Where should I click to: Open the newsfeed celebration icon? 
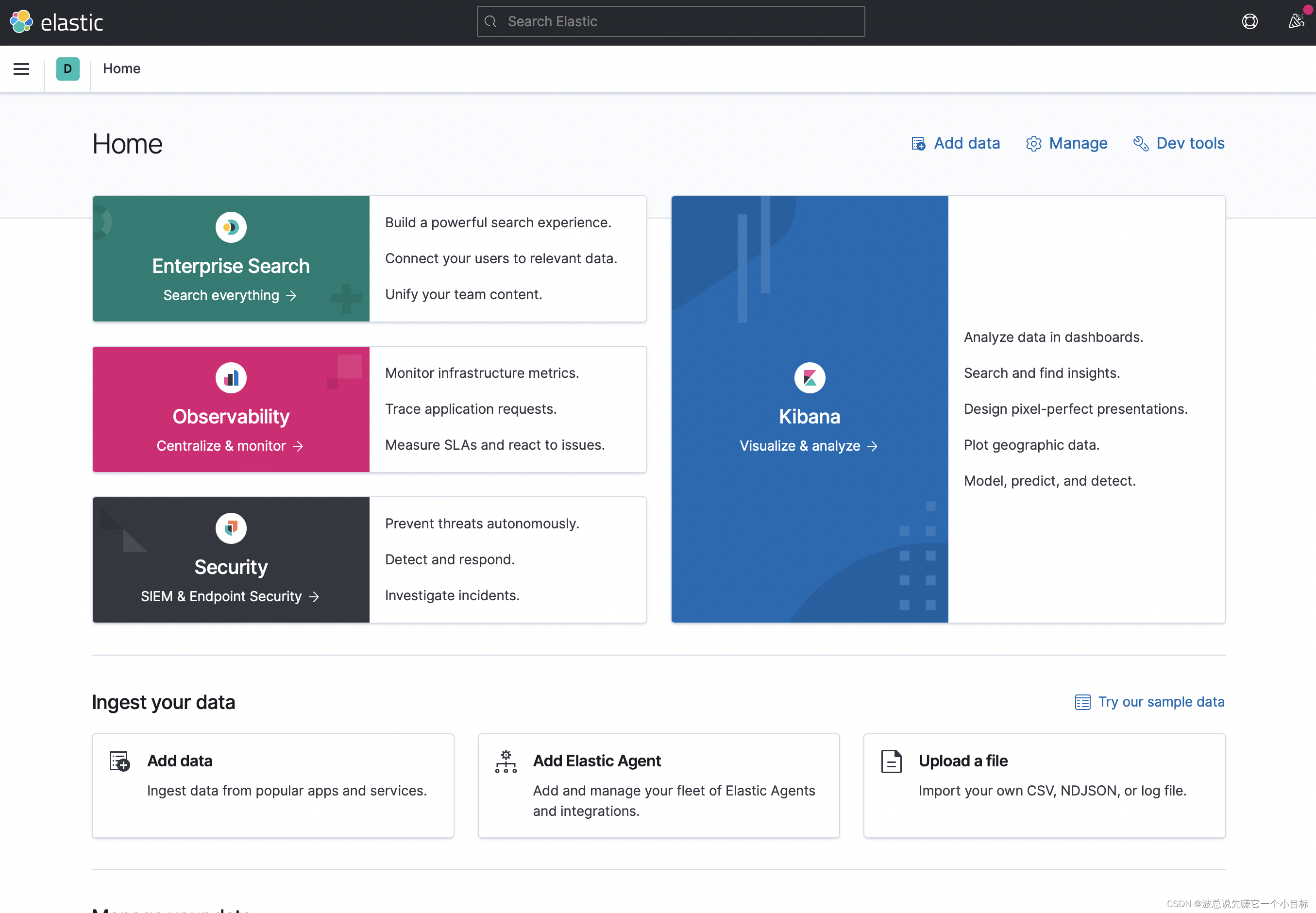point(1296,22)
